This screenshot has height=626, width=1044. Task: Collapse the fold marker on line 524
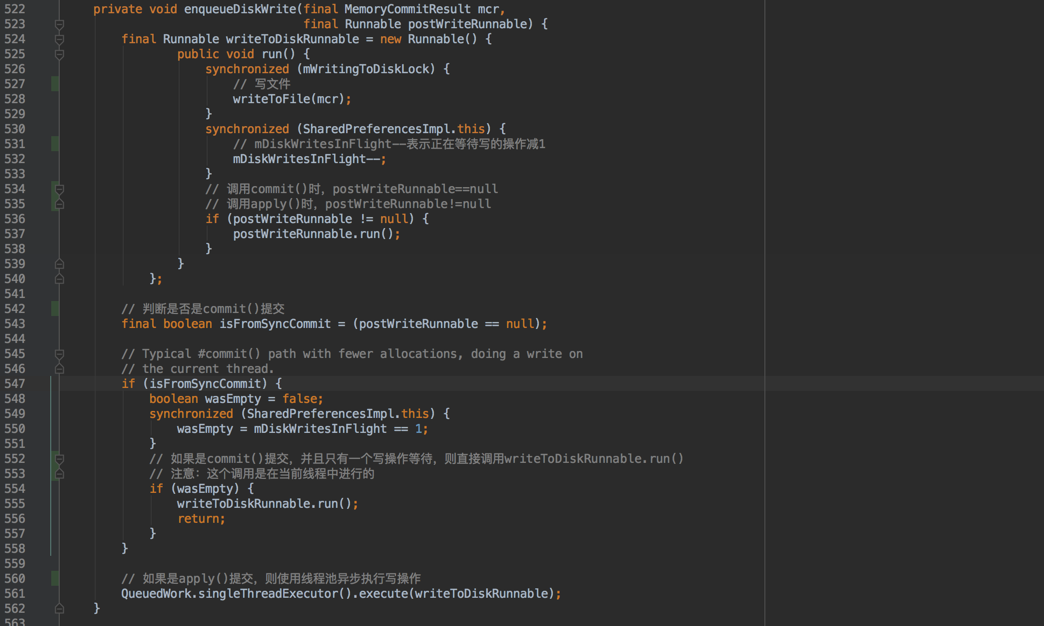click(x=59, y=39)
